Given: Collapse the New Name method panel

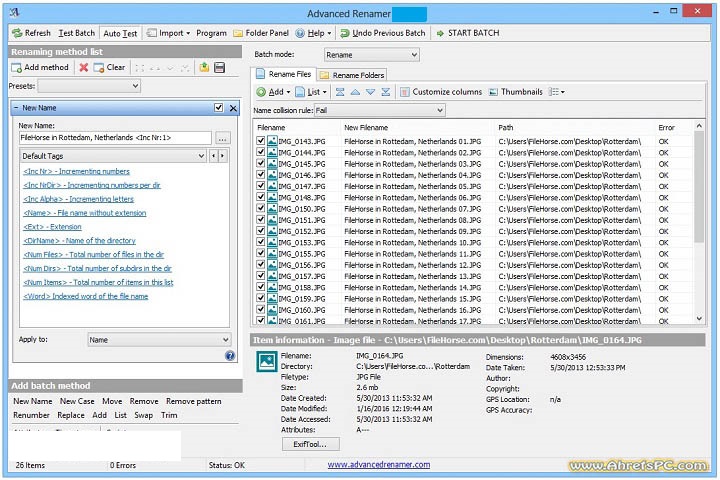Looking at the screenshot, I should pos(16,108).
